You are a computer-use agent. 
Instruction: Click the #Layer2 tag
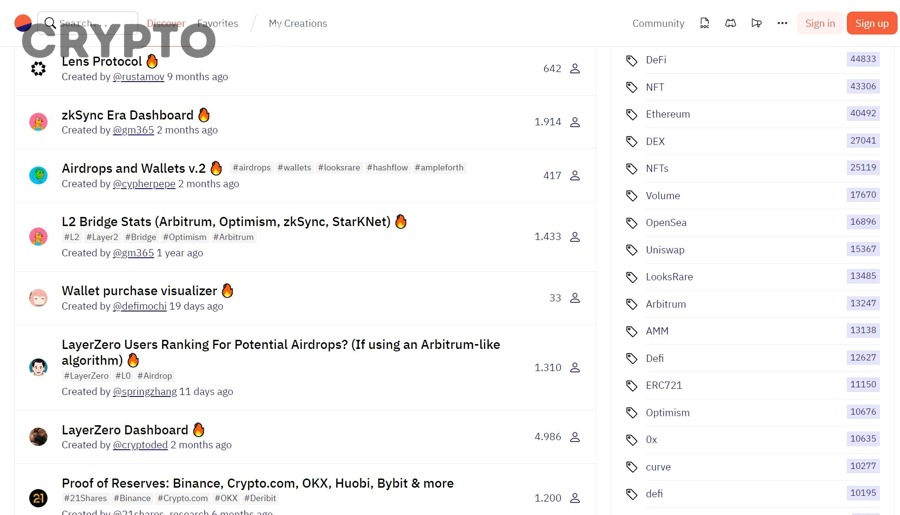tap(102, 237)
